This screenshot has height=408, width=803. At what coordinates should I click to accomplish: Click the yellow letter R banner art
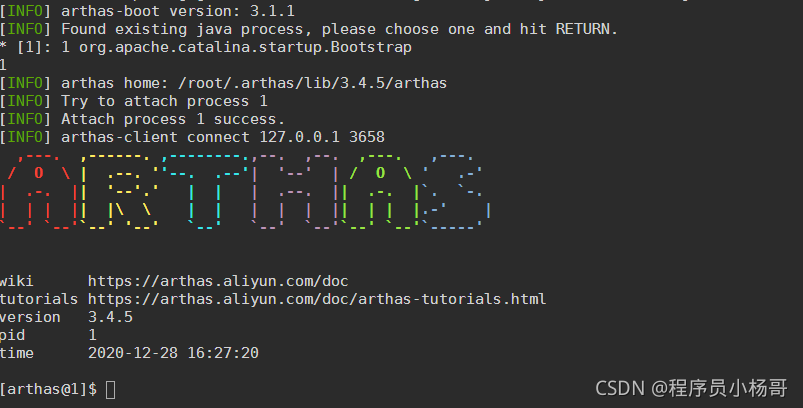[x=120, y=190]
